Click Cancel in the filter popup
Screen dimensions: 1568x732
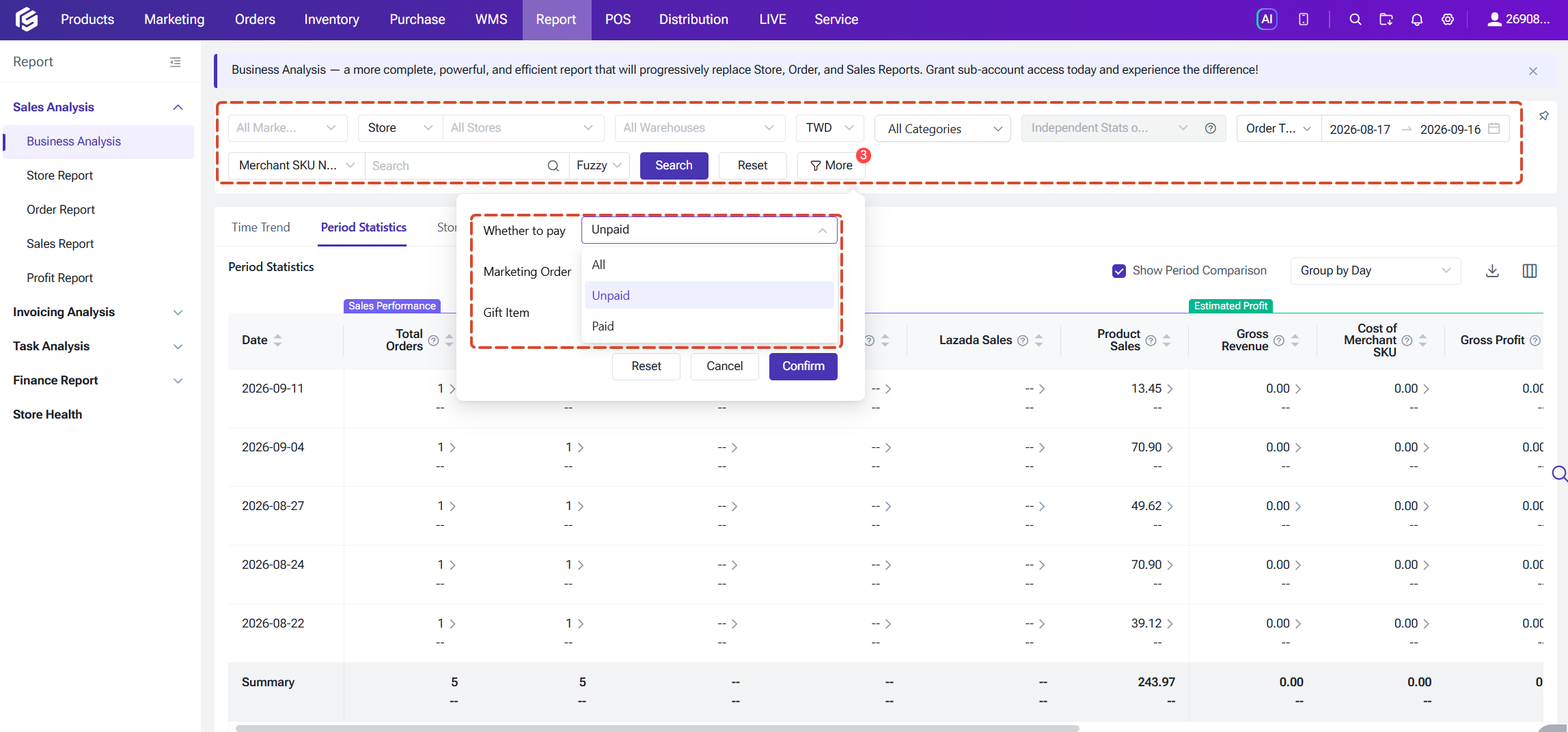[x=724, y=367]
